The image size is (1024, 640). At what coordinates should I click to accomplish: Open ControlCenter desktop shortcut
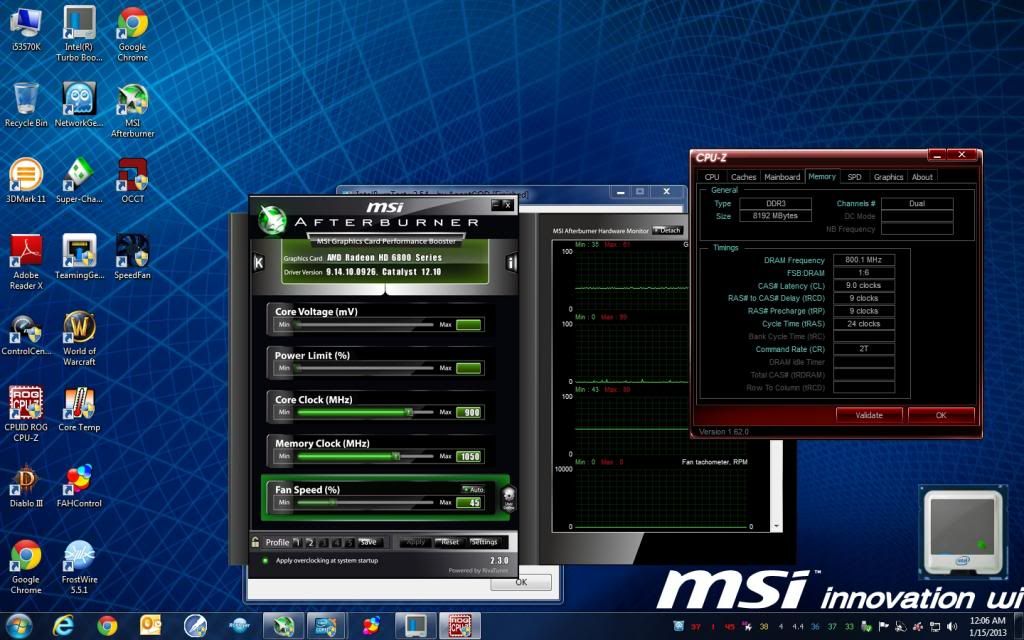coord(25,333)
